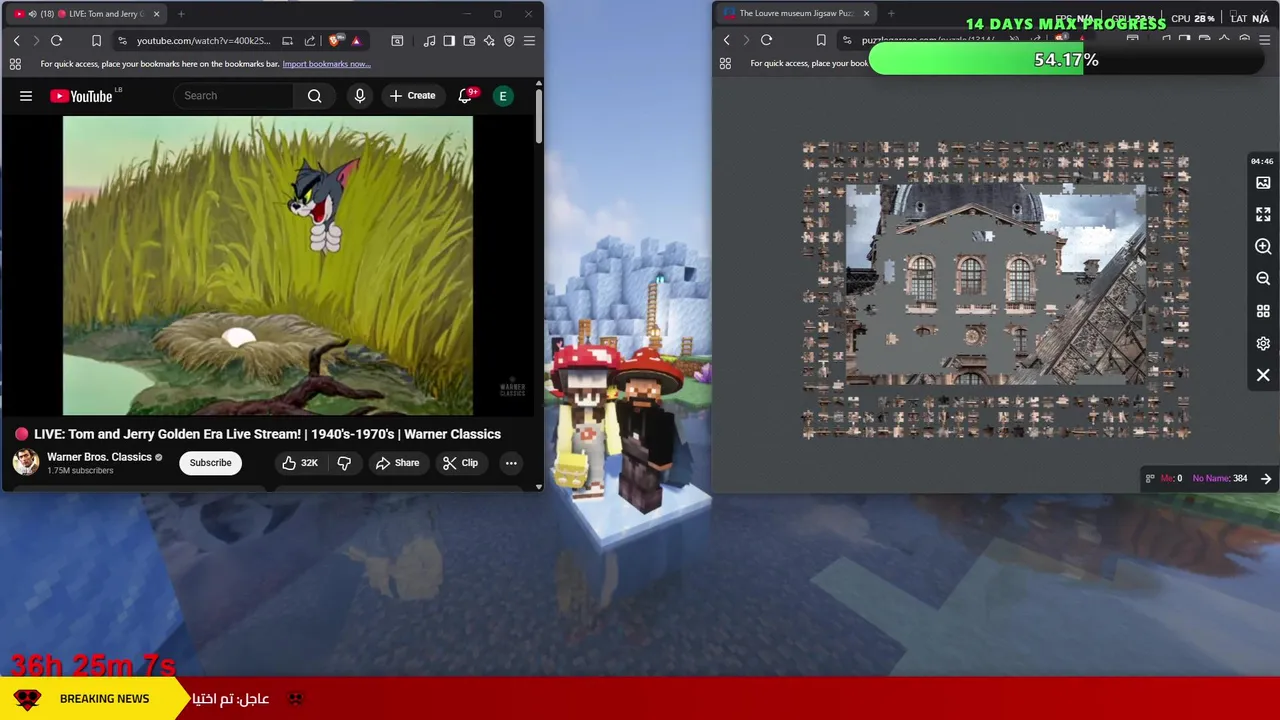Image resolution: width=1280 pixels, height=720 pixels.
Task: Zoom in on the puzzle
Action: pos(1263,247)
